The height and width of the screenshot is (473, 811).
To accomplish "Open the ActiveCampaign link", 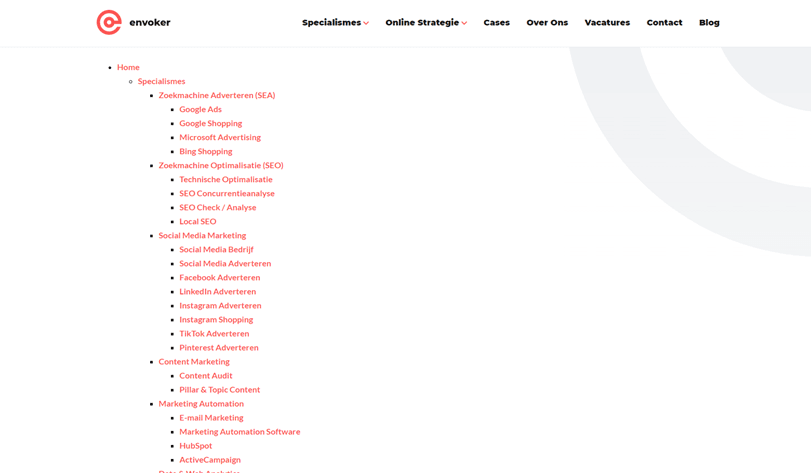I will click(210, 460).
